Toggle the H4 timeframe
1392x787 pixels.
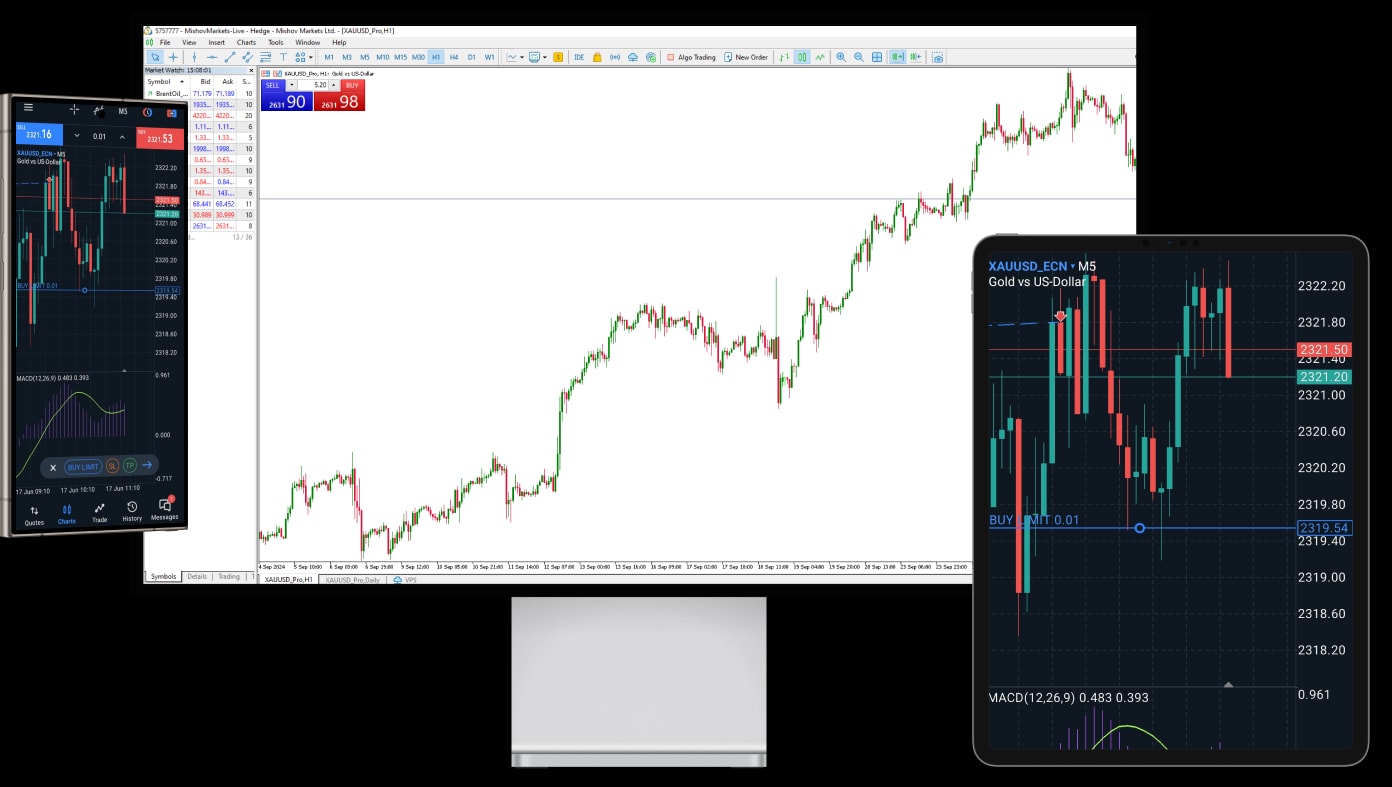tap(454, 57)
